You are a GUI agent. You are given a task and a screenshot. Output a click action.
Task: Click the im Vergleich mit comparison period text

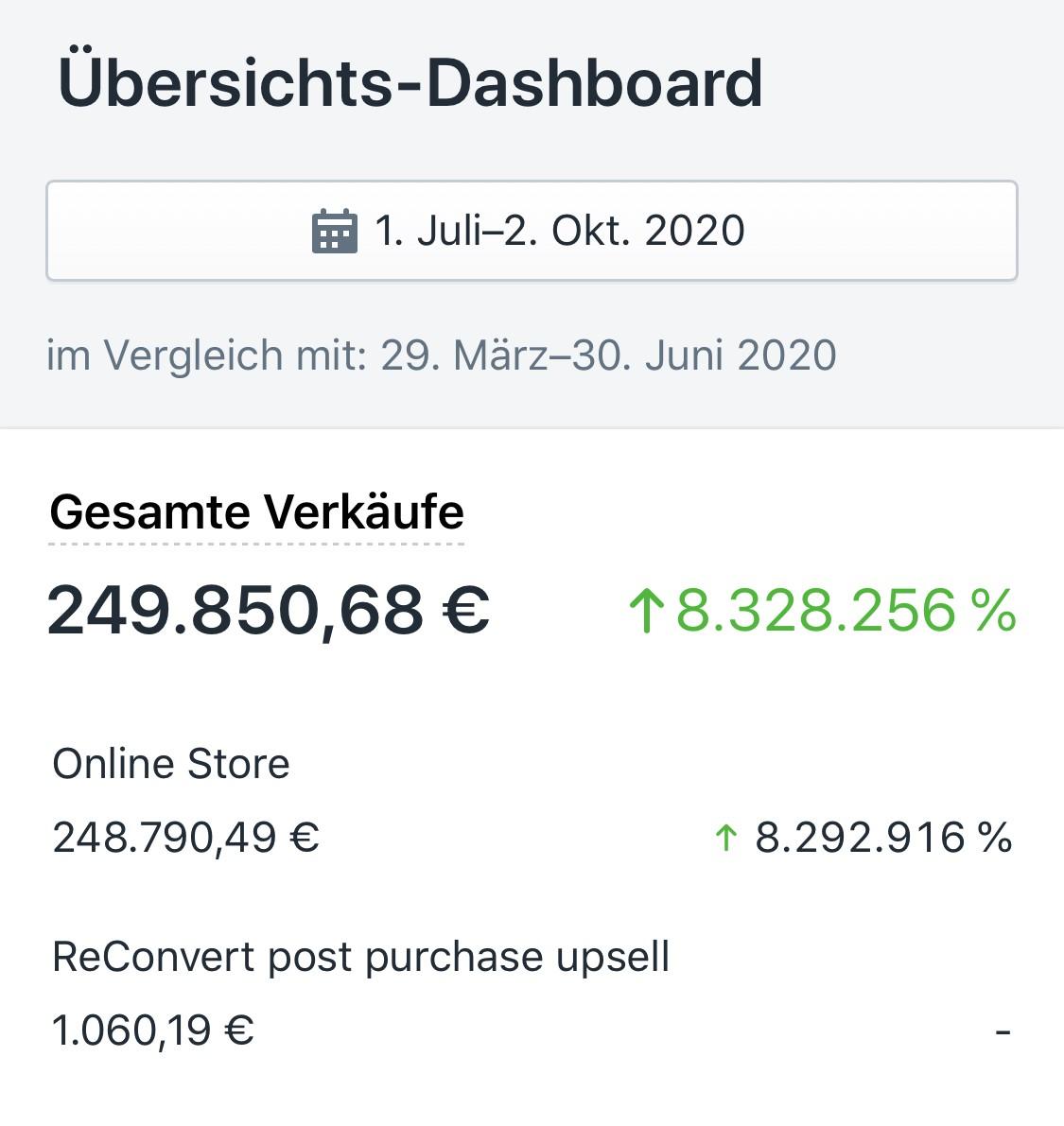click(x=441, y=355)
